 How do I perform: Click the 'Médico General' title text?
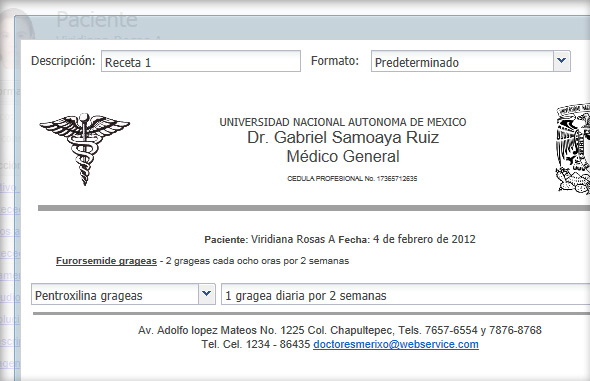(x=343, y=156)
